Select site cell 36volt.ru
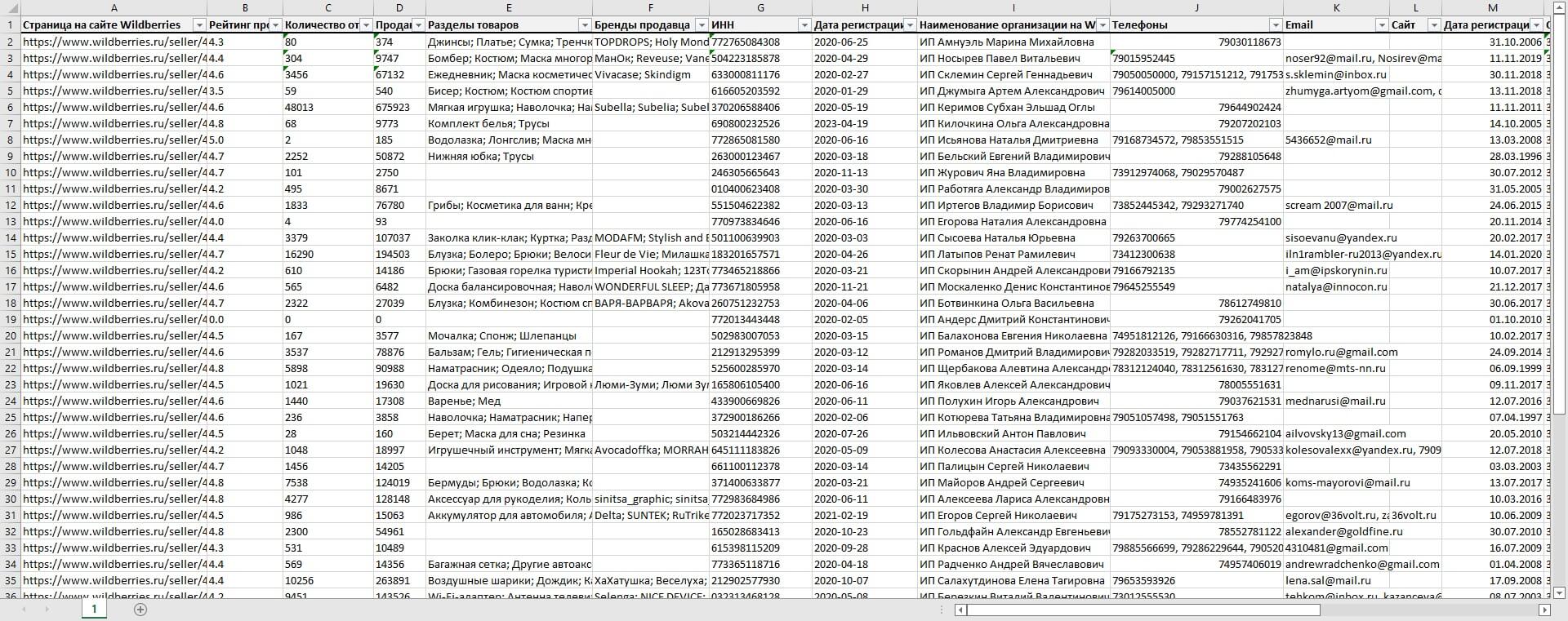The height and width of the screenshot is (621, 1568). pyautogui.click(x=1415, y=515)
